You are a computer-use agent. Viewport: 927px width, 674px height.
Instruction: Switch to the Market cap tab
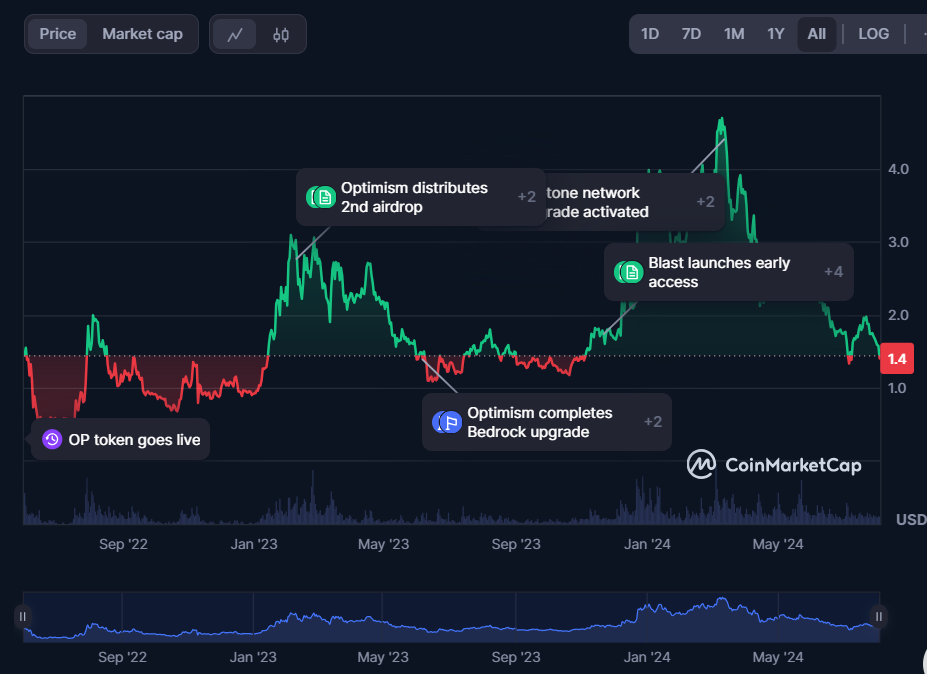click(x=142, y=34)
